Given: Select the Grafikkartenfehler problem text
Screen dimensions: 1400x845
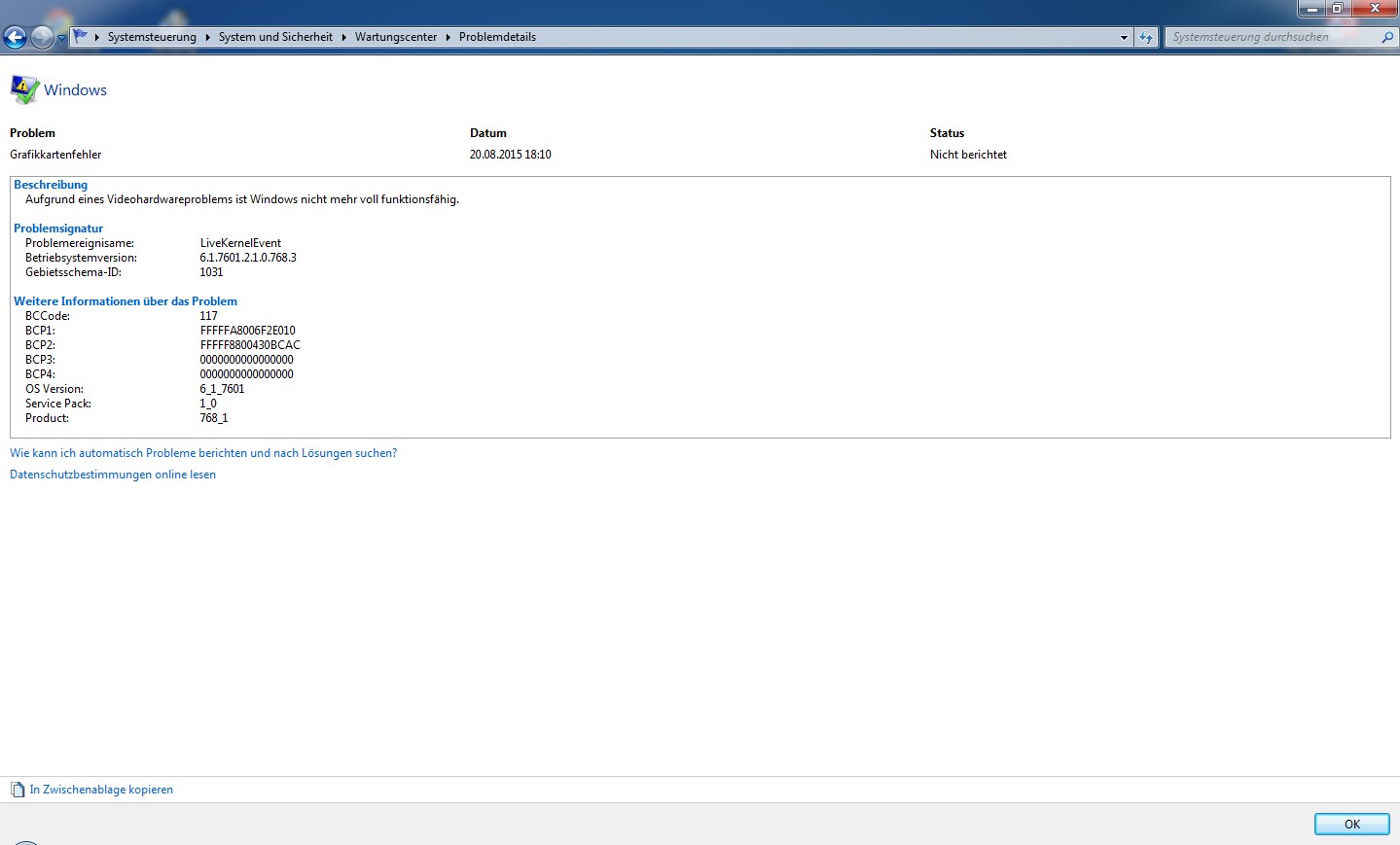Looking at the screenshot, I should (55, 155).
